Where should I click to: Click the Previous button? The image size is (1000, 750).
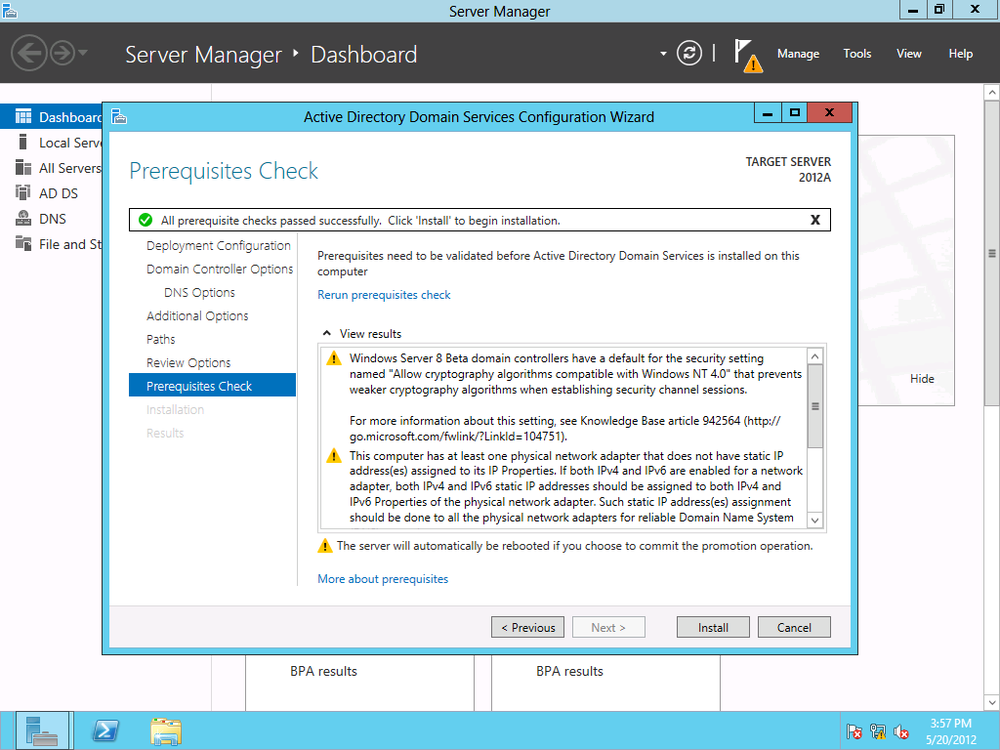point(527,627)
